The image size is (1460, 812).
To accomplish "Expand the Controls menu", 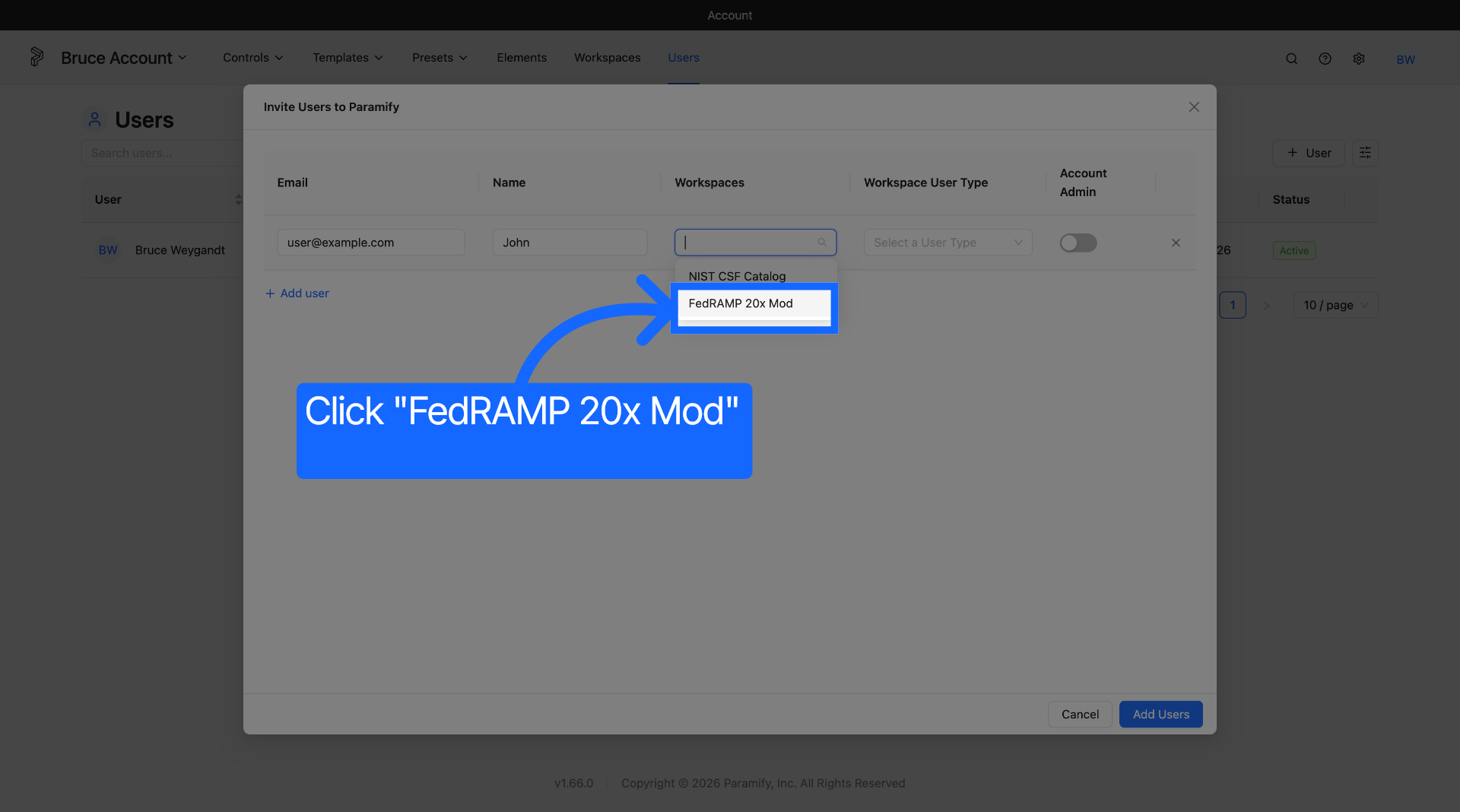I will pos(253,58).
